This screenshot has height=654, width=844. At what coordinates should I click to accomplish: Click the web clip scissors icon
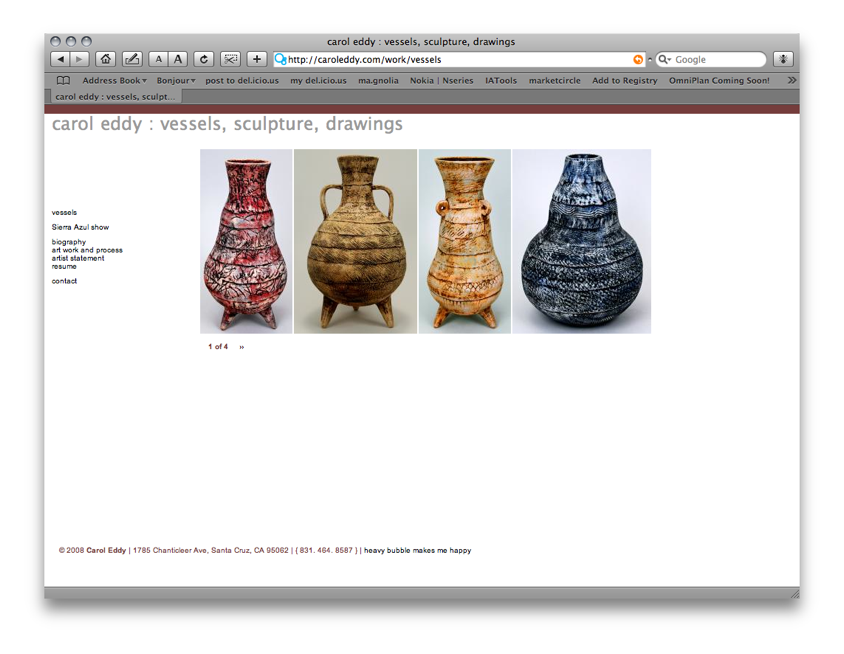pos(230,59)
